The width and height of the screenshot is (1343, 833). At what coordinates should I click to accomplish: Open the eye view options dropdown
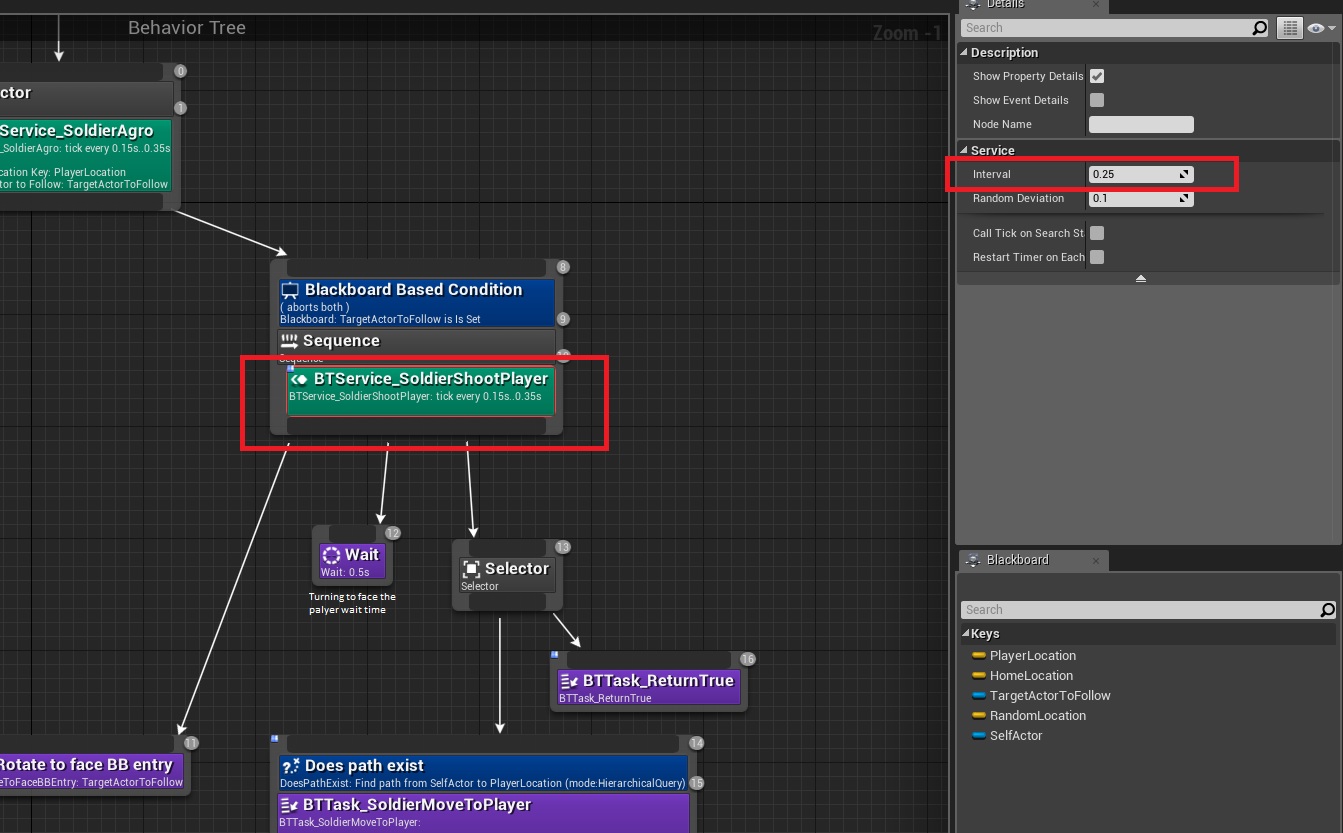pyautogui.click(x=1321, y=28)
